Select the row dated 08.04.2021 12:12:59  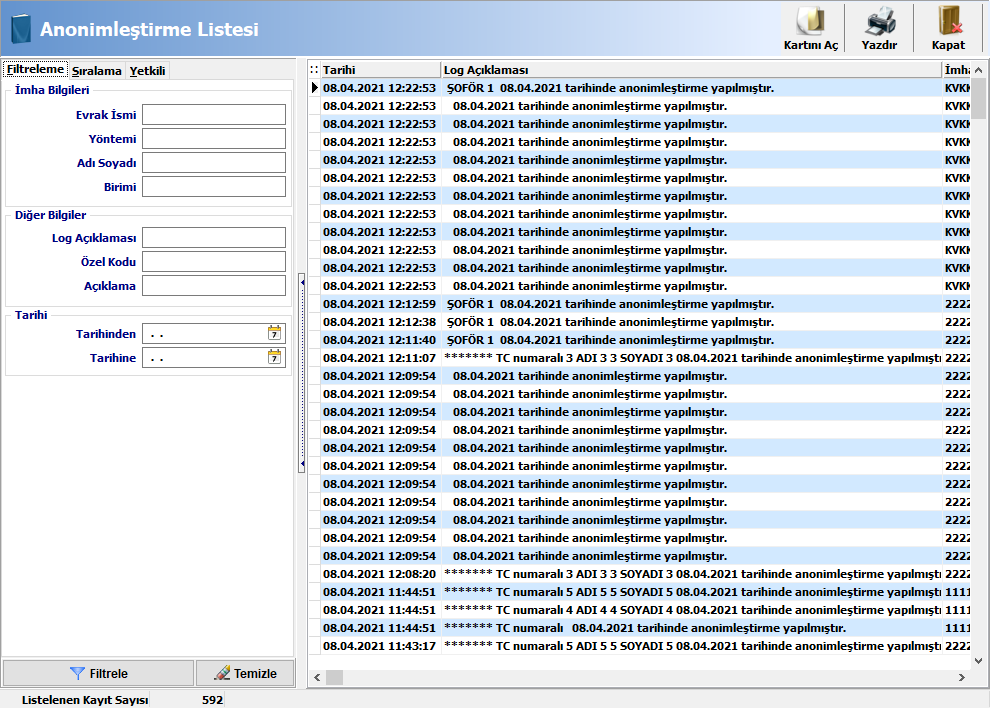click(x=640, y=304)
